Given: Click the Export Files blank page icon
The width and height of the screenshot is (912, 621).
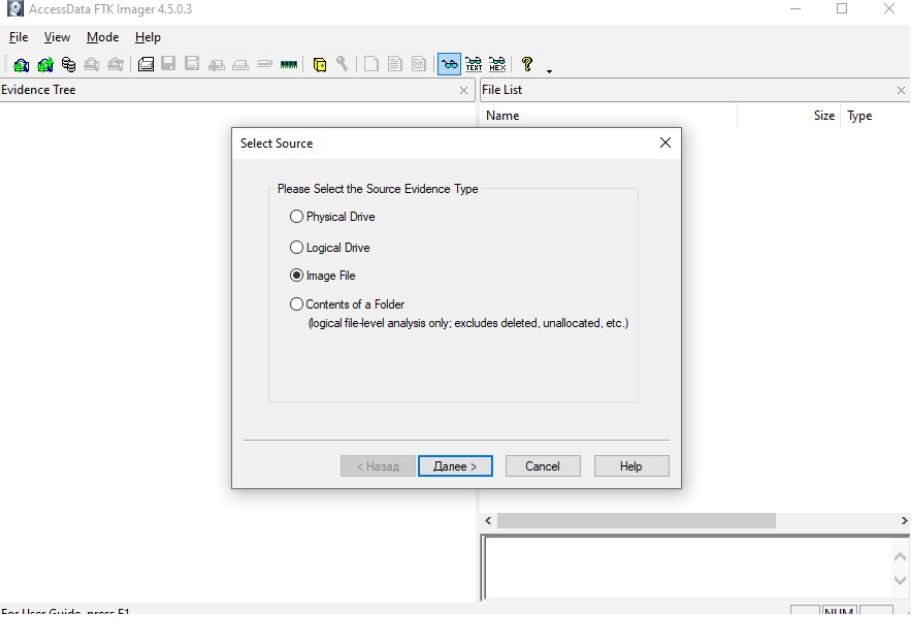Looking at the screenshot, I should (371, 64).
